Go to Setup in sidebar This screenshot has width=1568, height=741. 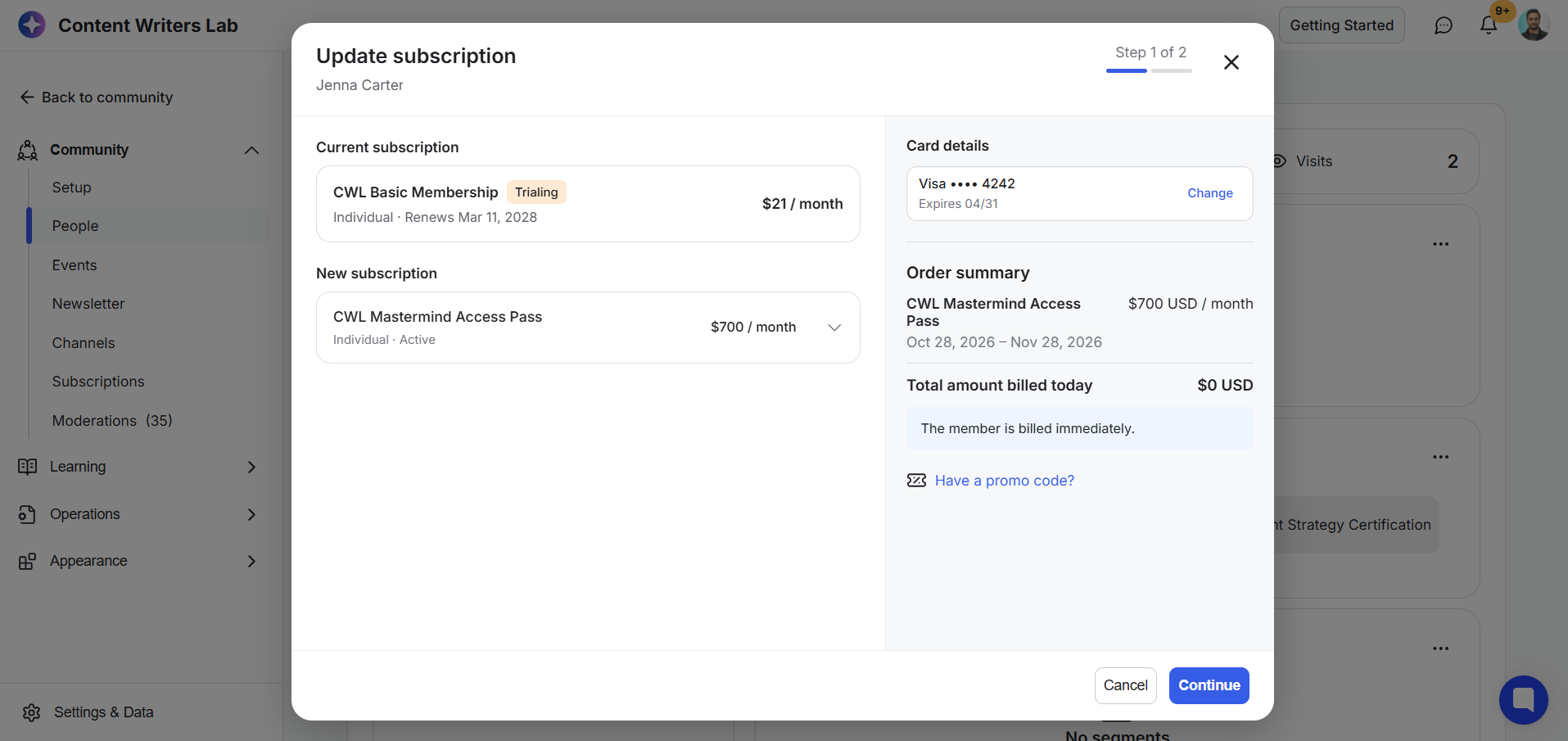(x=72, y=188)
